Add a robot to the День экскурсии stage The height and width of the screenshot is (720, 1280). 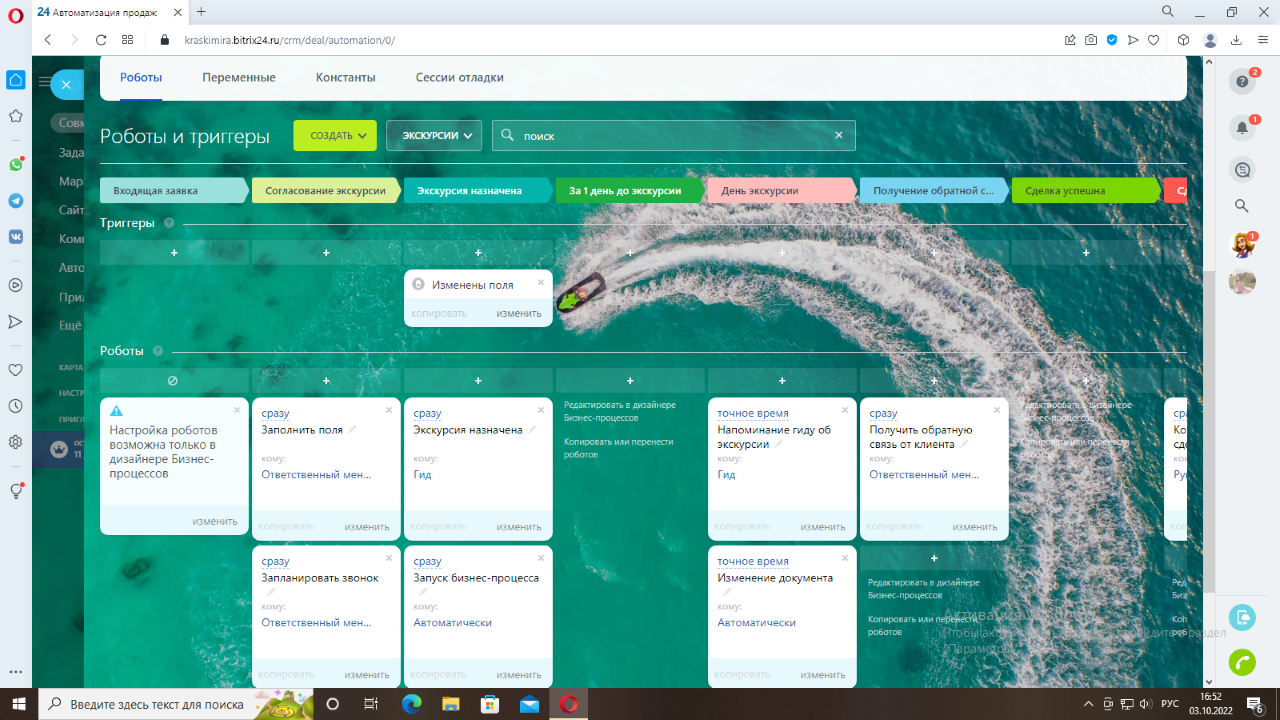[x=782, y=381]
